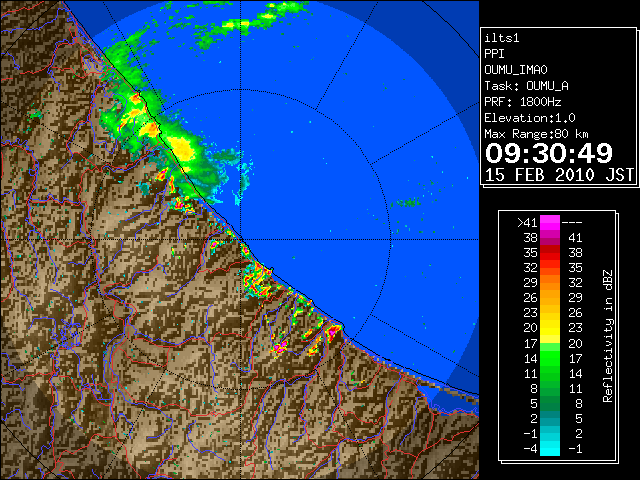Click the 'OUMU_IMAO' site name text

516,70
